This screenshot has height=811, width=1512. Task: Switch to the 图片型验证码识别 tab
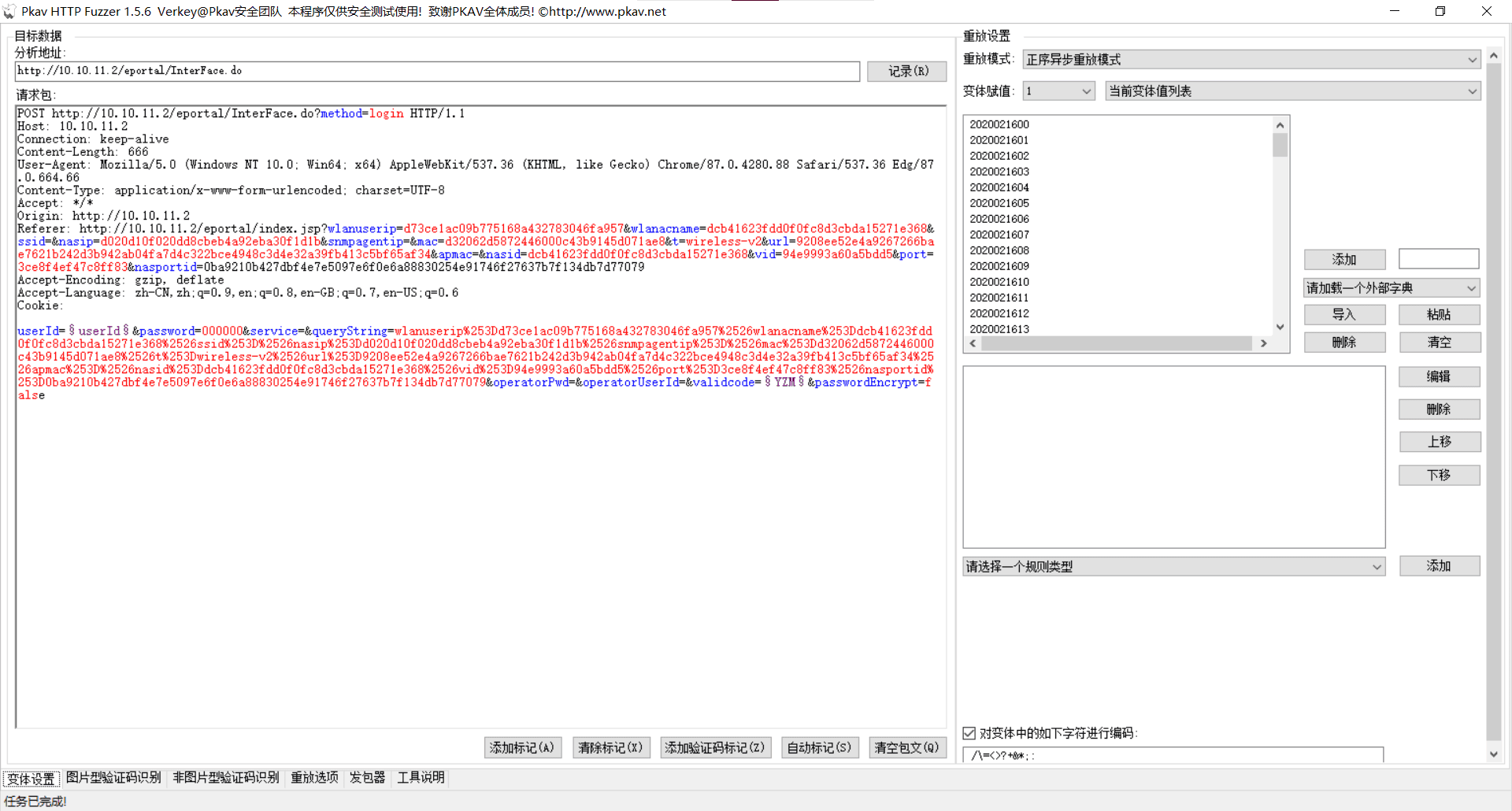113,778
